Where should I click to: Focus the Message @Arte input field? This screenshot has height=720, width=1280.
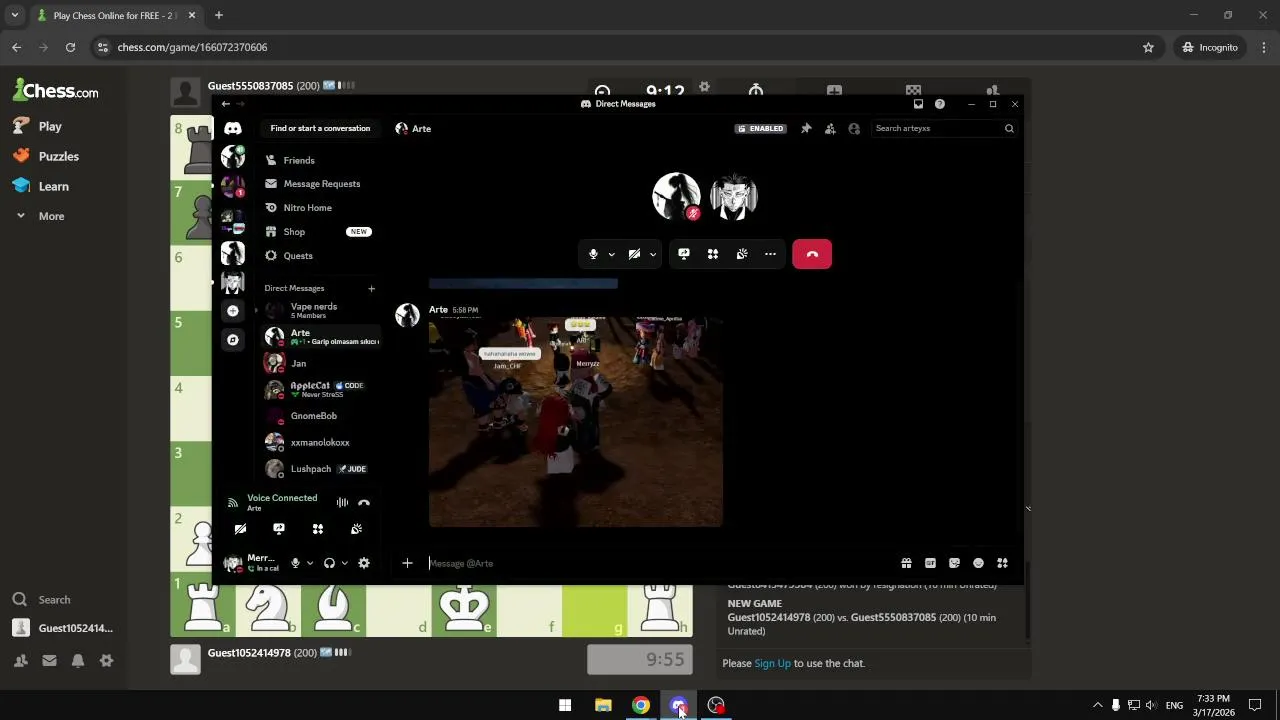(x=660, y=563)
